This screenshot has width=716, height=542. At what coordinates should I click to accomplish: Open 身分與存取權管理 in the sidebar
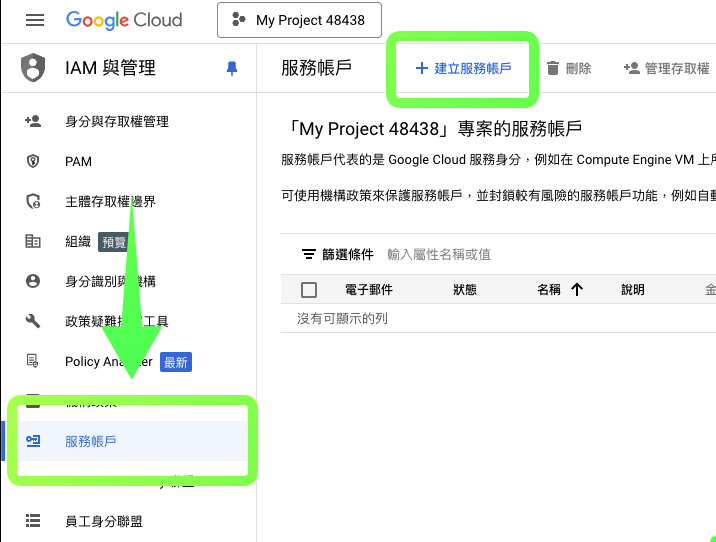(116, 122)
